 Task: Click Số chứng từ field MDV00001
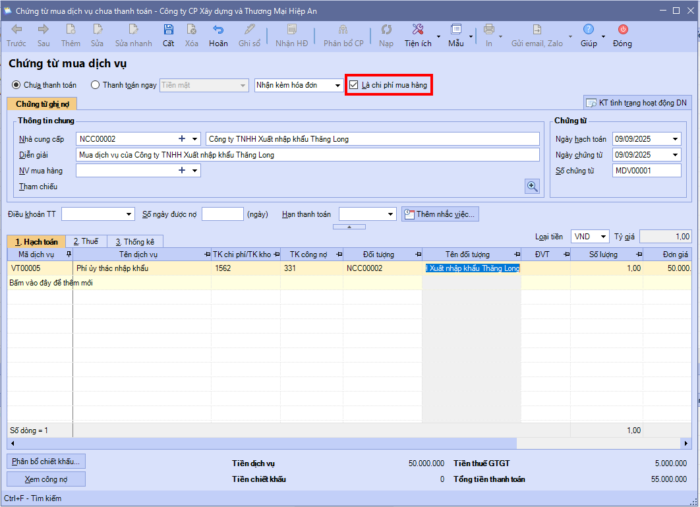(x=647, y=170)
